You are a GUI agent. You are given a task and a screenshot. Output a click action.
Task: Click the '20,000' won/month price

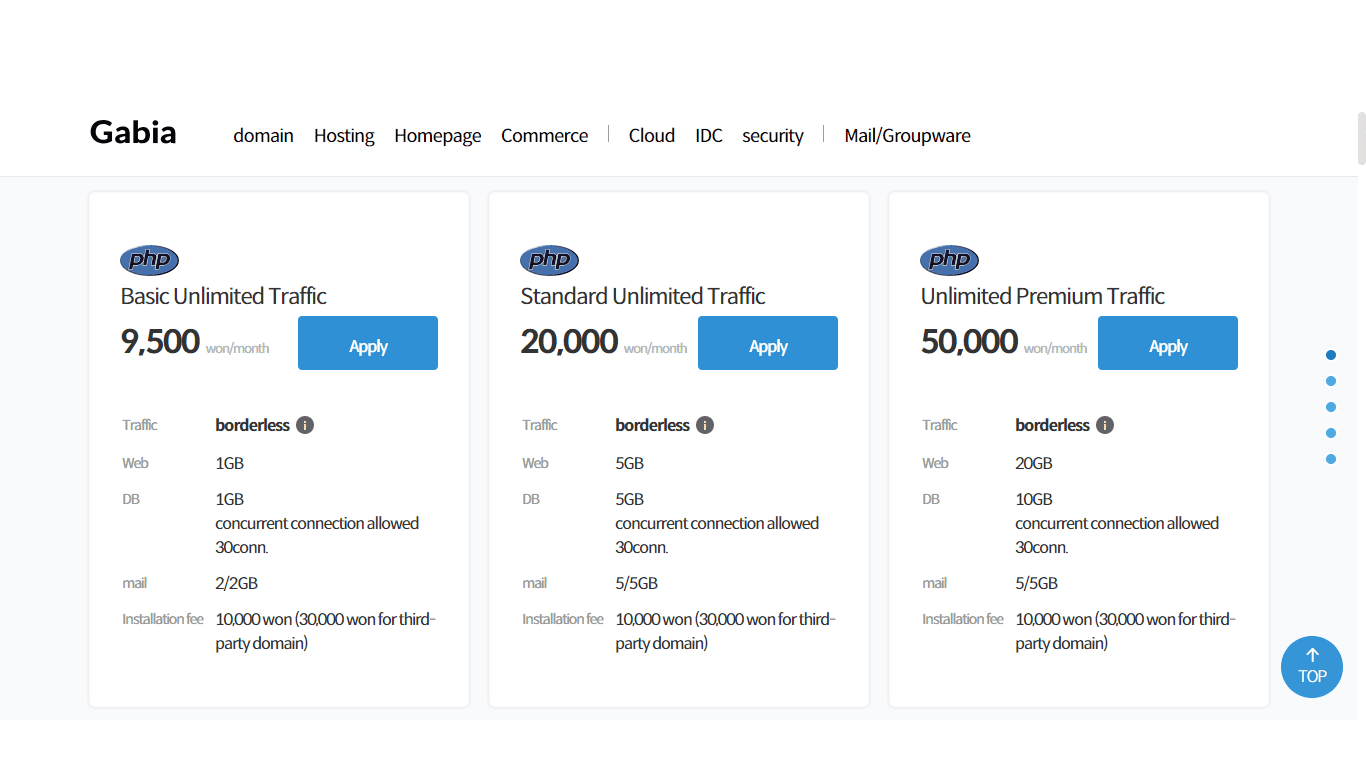(569, 341)
